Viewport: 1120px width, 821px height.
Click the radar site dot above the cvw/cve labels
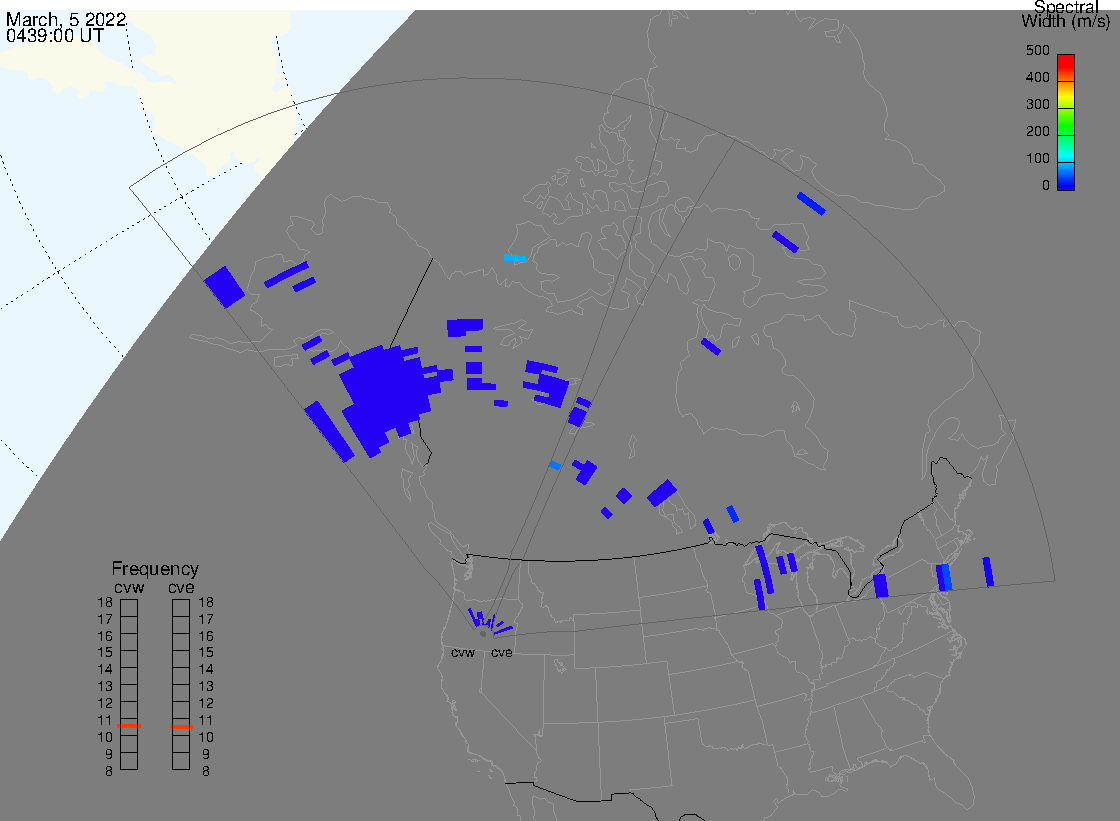(483, 634)
